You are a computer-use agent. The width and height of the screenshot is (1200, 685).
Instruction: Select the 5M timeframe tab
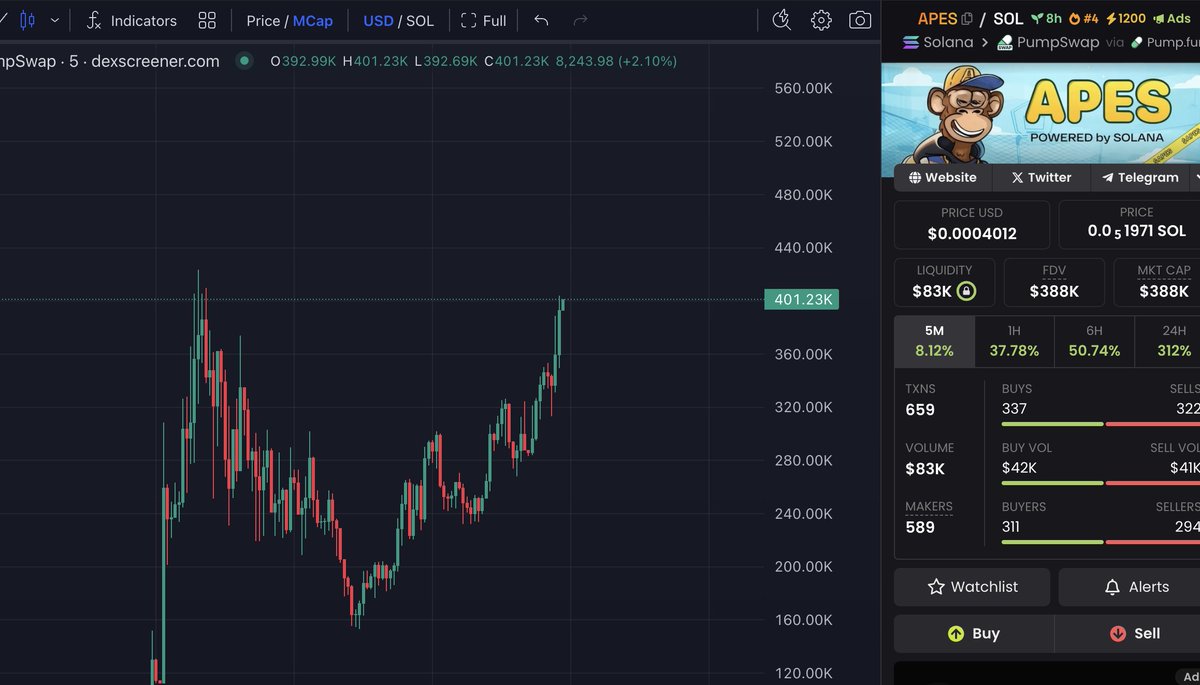[934, 341]
